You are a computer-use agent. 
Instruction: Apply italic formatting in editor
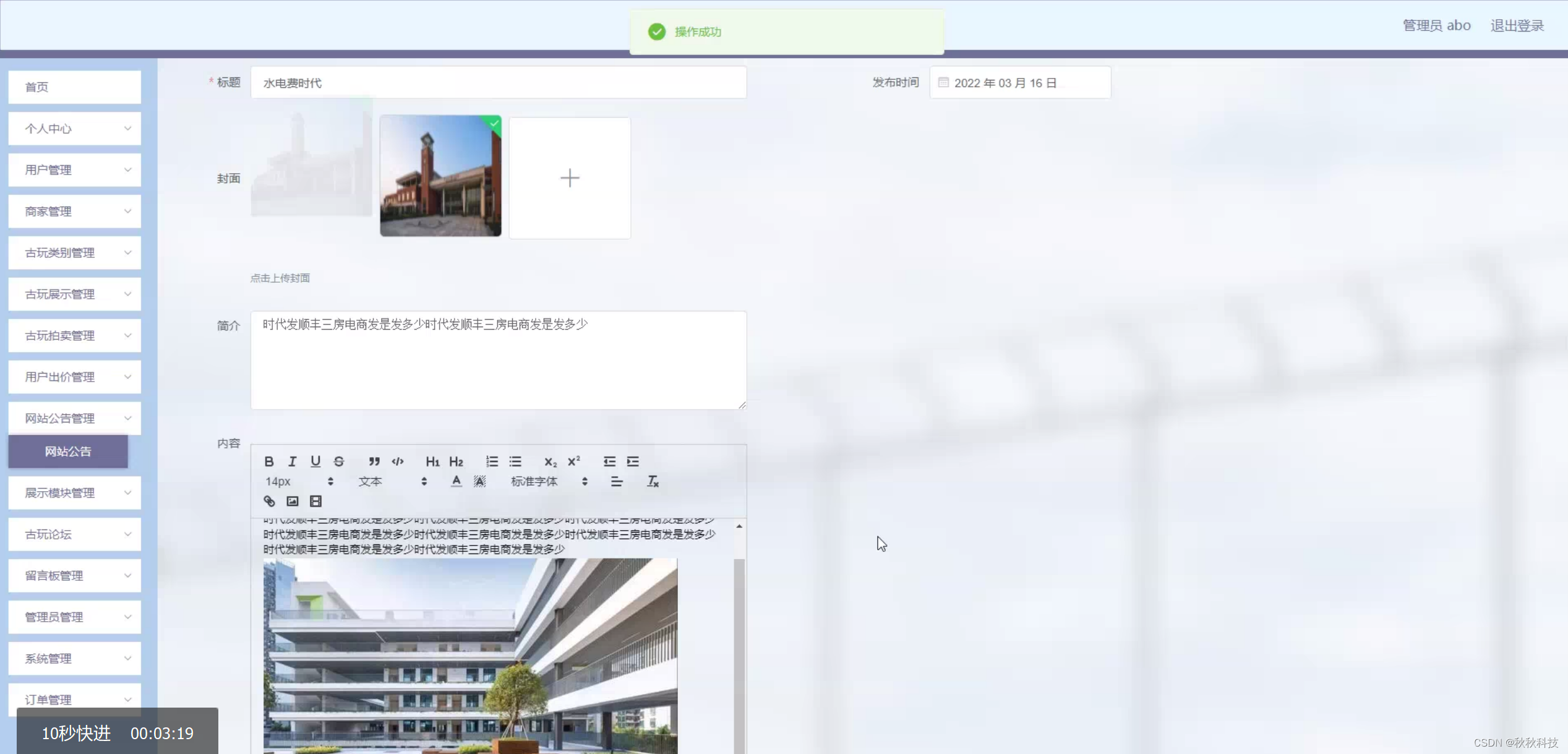[x=292, y=461]
